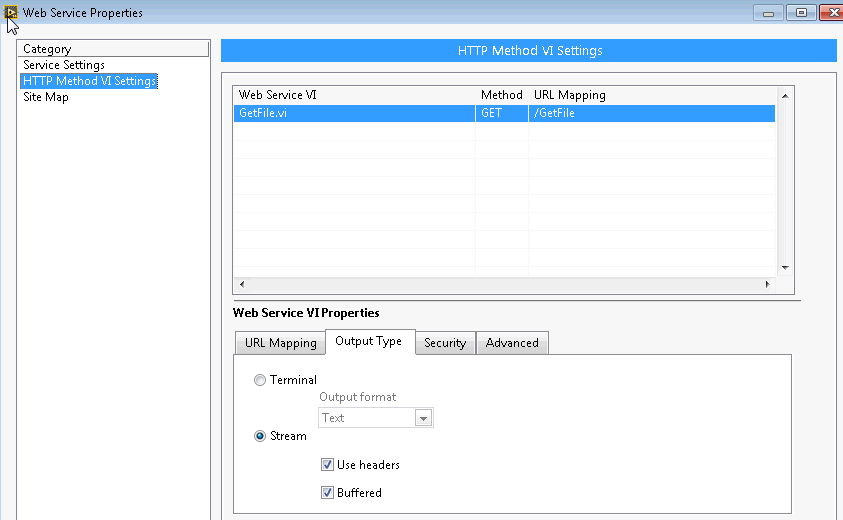
Task: Select the Stream radio button
Action: point(260,436)
